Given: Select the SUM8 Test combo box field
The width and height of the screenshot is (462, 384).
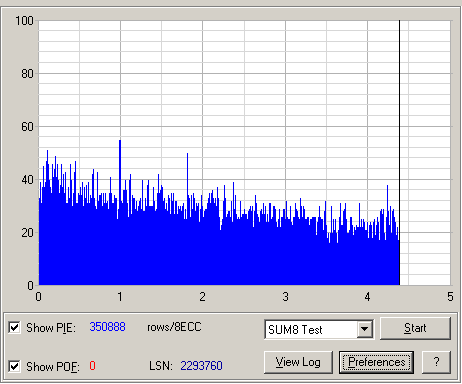Looking at the screenshot, I should click(x=319, y=329).
